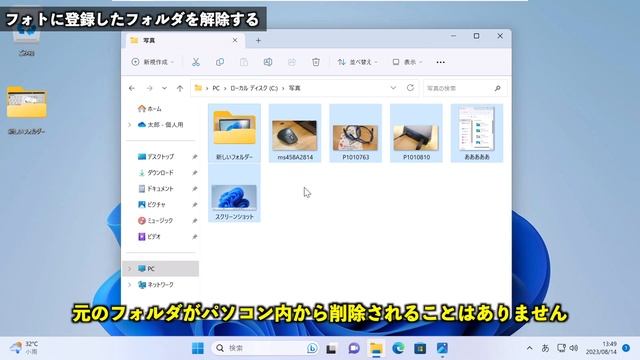Select the あああああ file

click(477, 133)
